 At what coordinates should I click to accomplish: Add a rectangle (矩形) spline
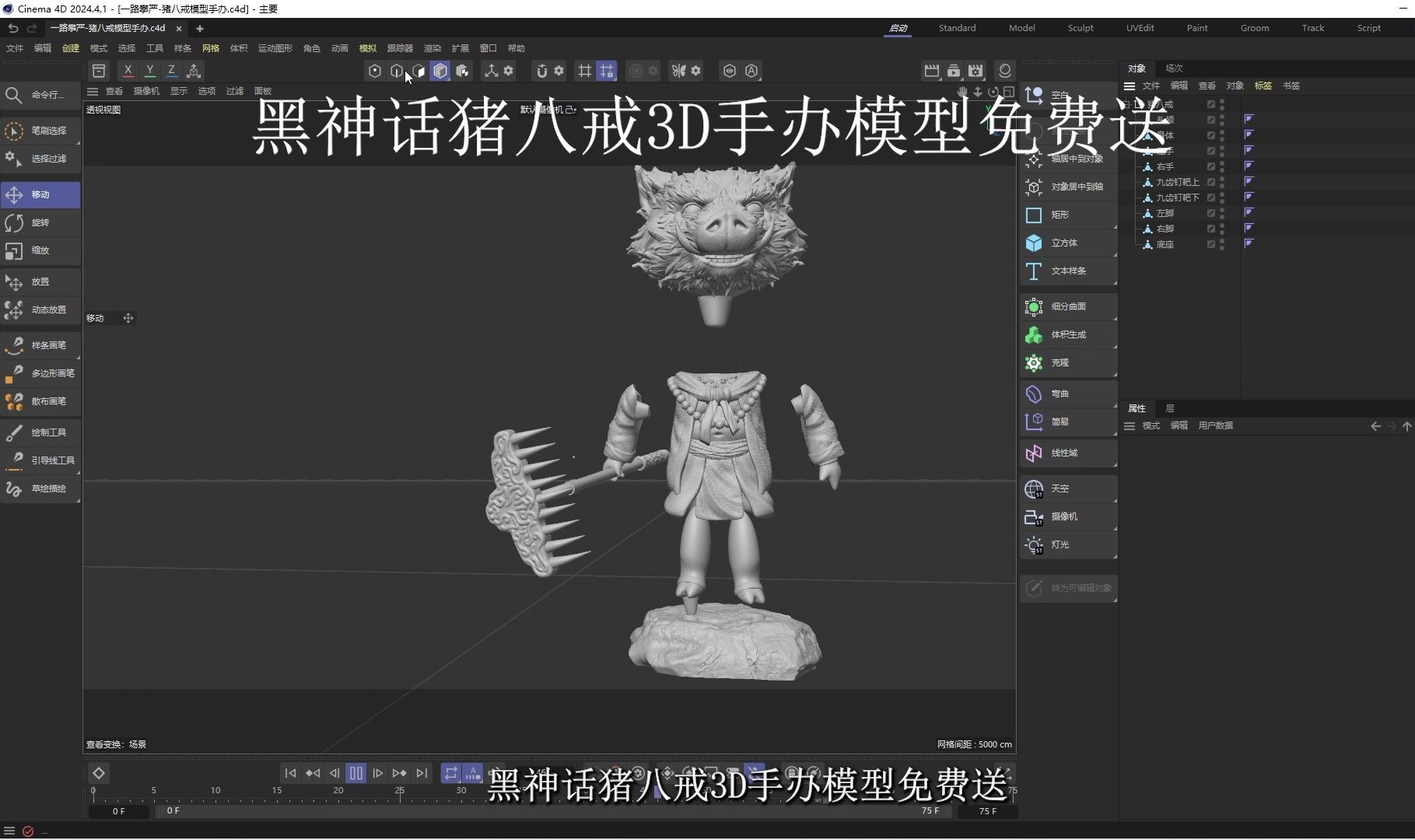point(1068,215)
